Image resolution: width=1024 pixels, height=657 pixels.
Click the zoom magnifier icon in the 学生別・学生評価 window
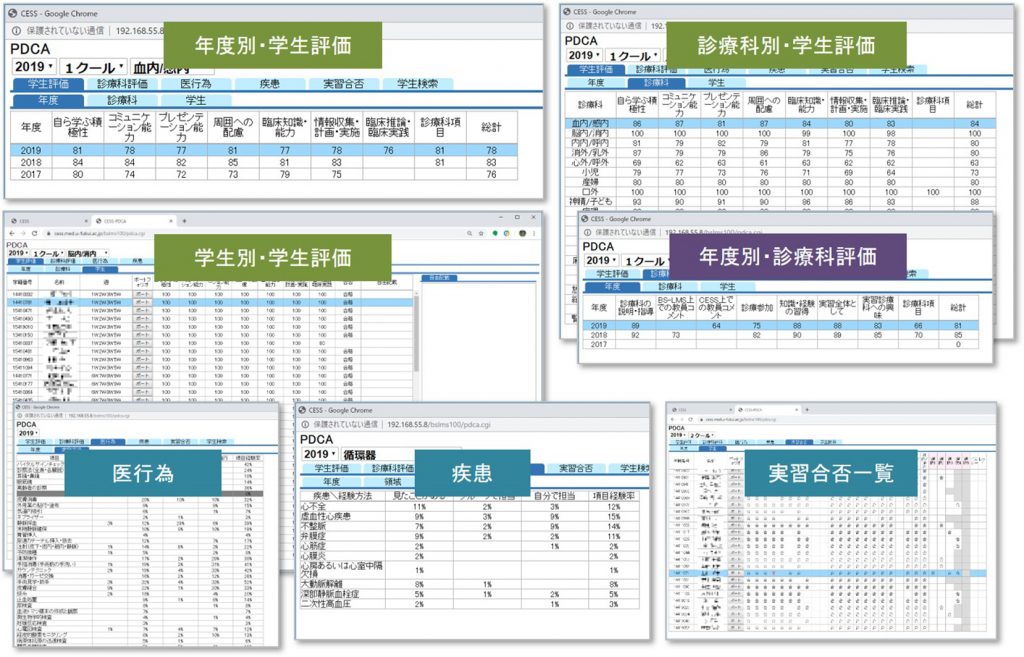pos(469,233)
